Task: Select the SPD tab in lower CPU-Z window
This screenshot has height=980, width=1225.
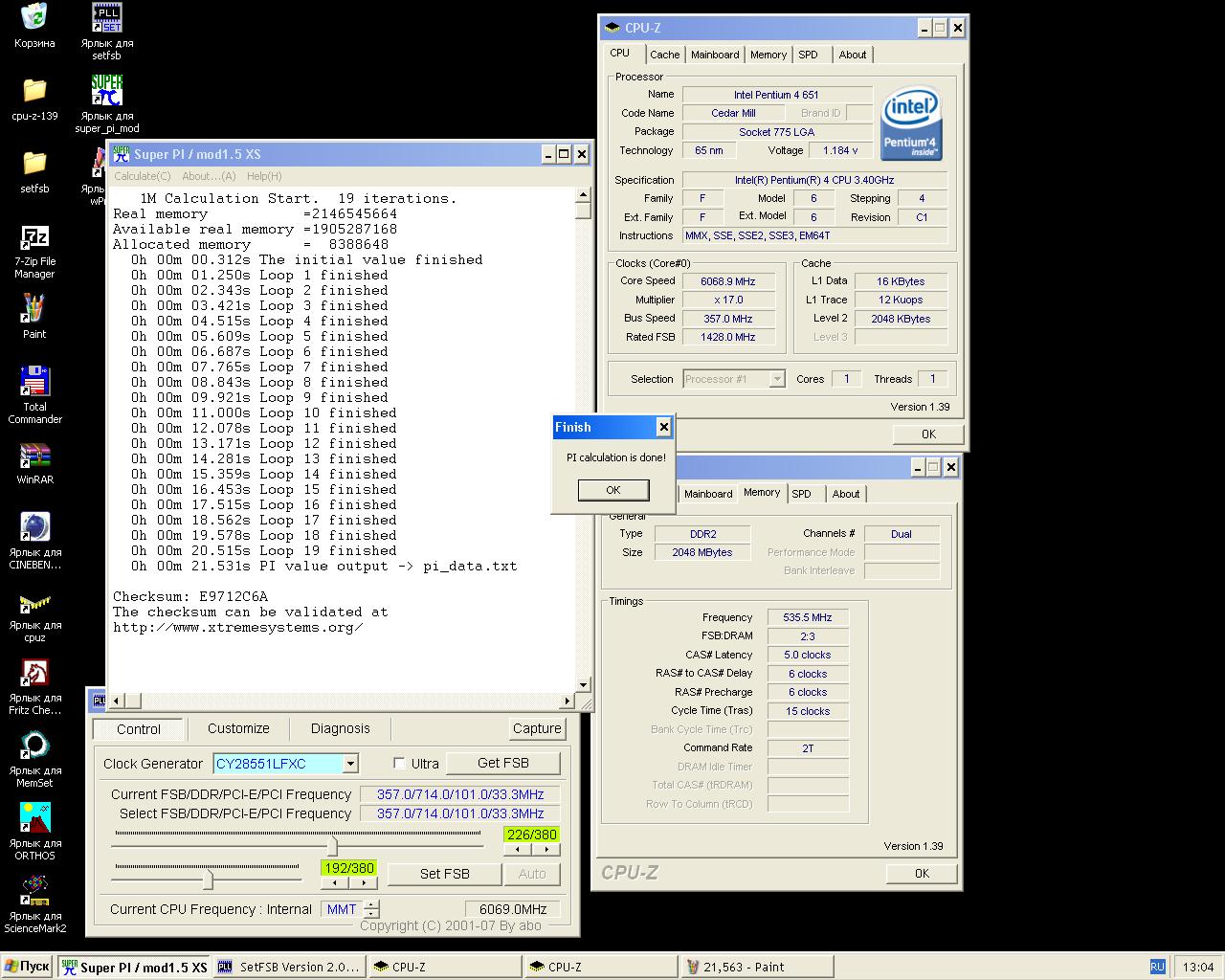Action: 802,494
